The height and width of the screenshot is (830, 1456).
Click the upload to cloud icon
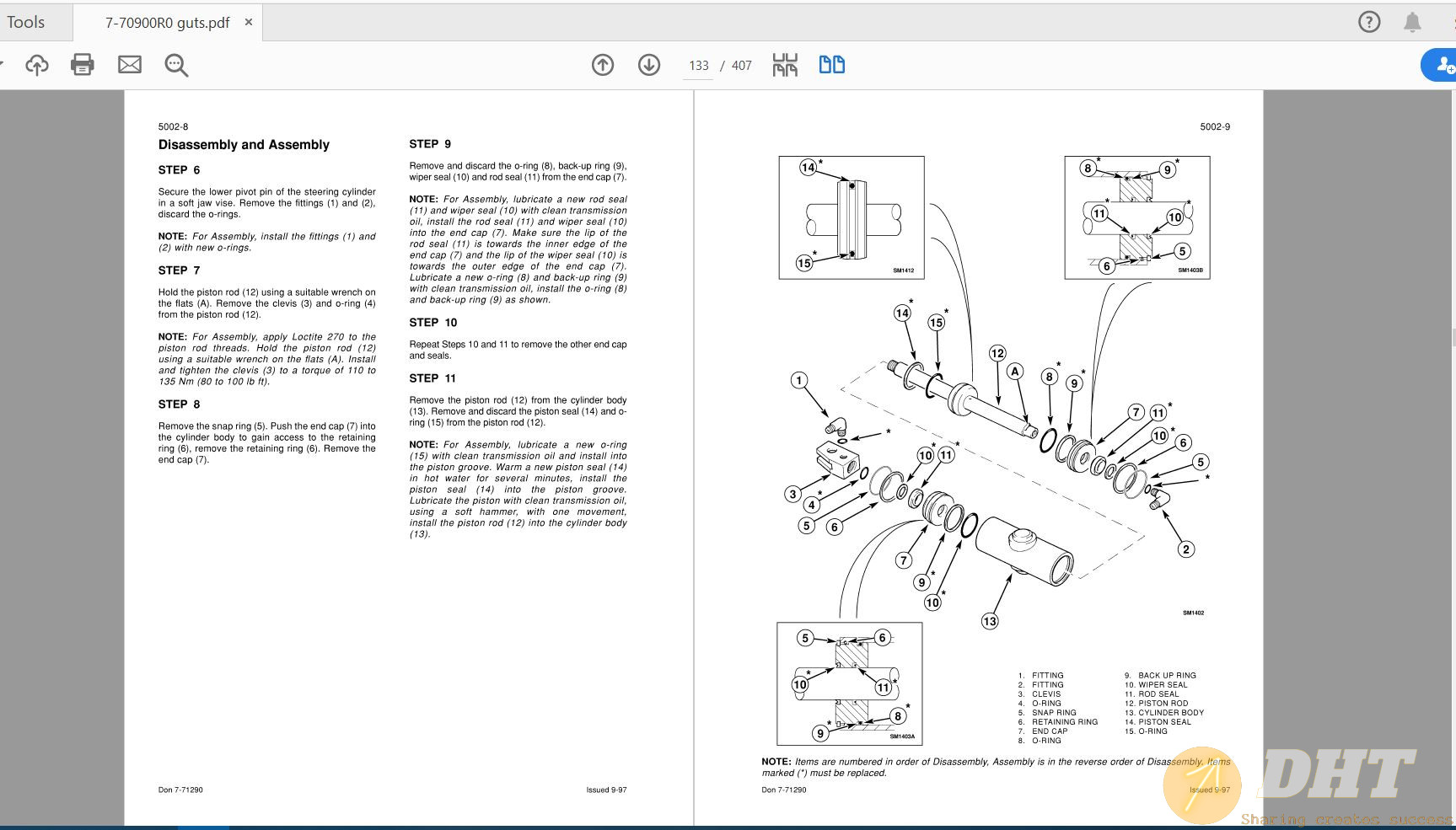pos(37,65)
